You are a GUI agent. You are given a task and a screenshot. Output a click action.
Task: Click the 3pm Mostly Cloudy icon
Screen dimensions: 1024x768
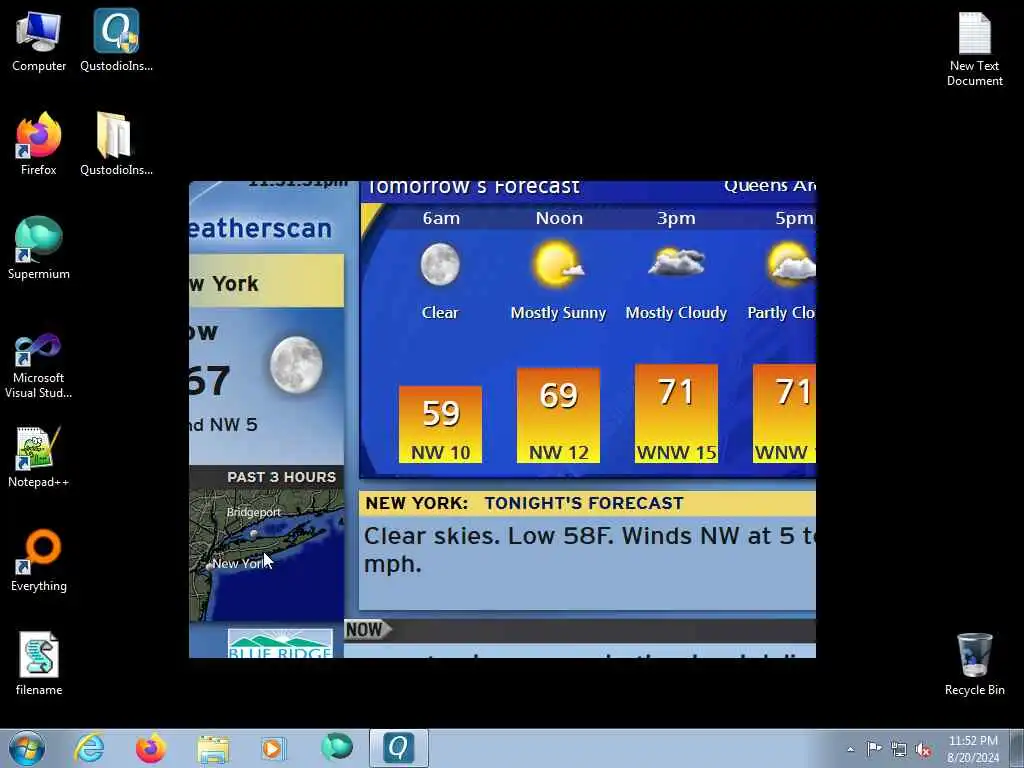click(676, 263)
